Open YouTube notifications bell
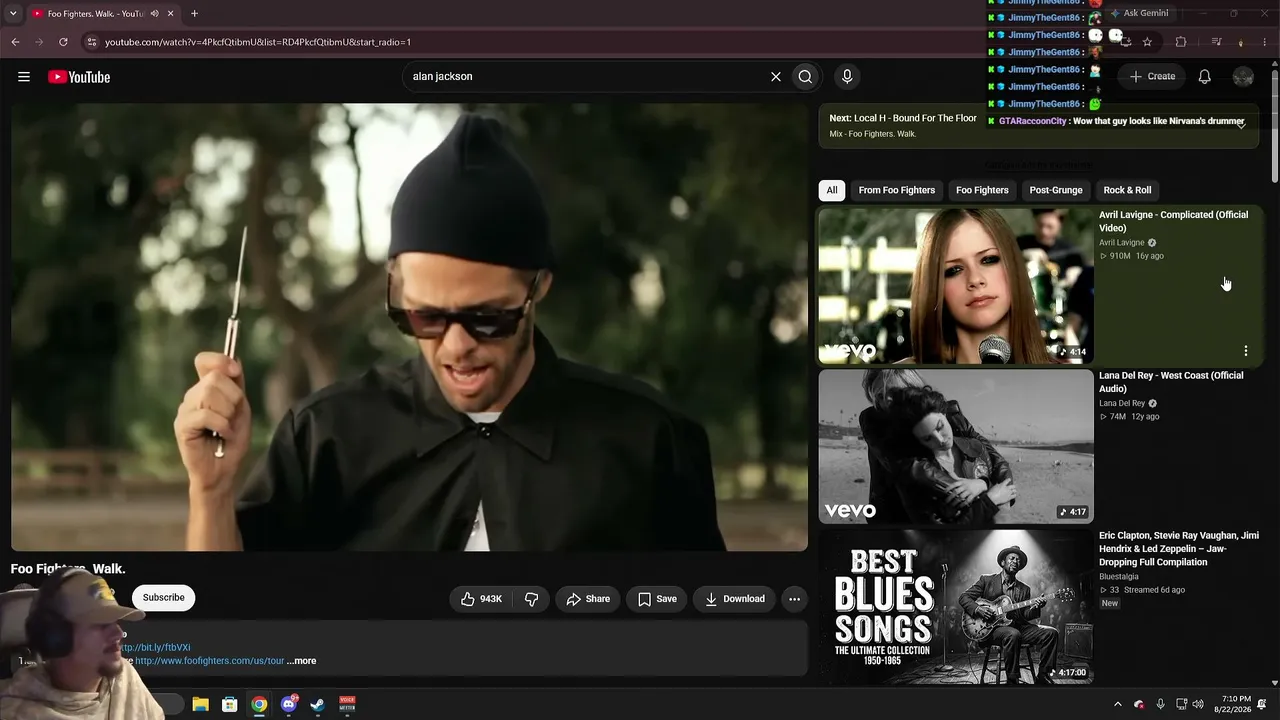The image size is (1280, 720). pyautogui.click(x=1205, y=76)
